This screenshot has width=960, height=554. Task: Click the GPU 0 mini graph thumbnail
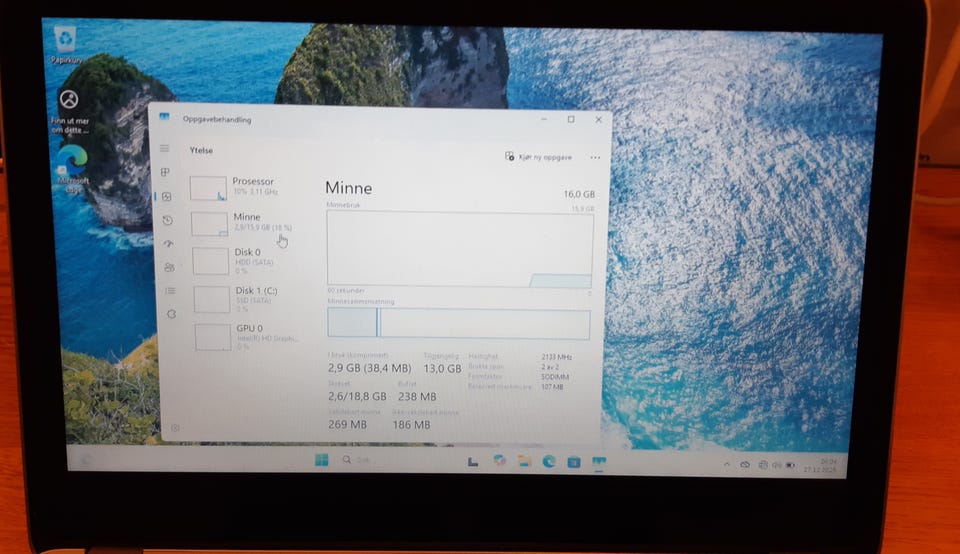tap(213, 337)
